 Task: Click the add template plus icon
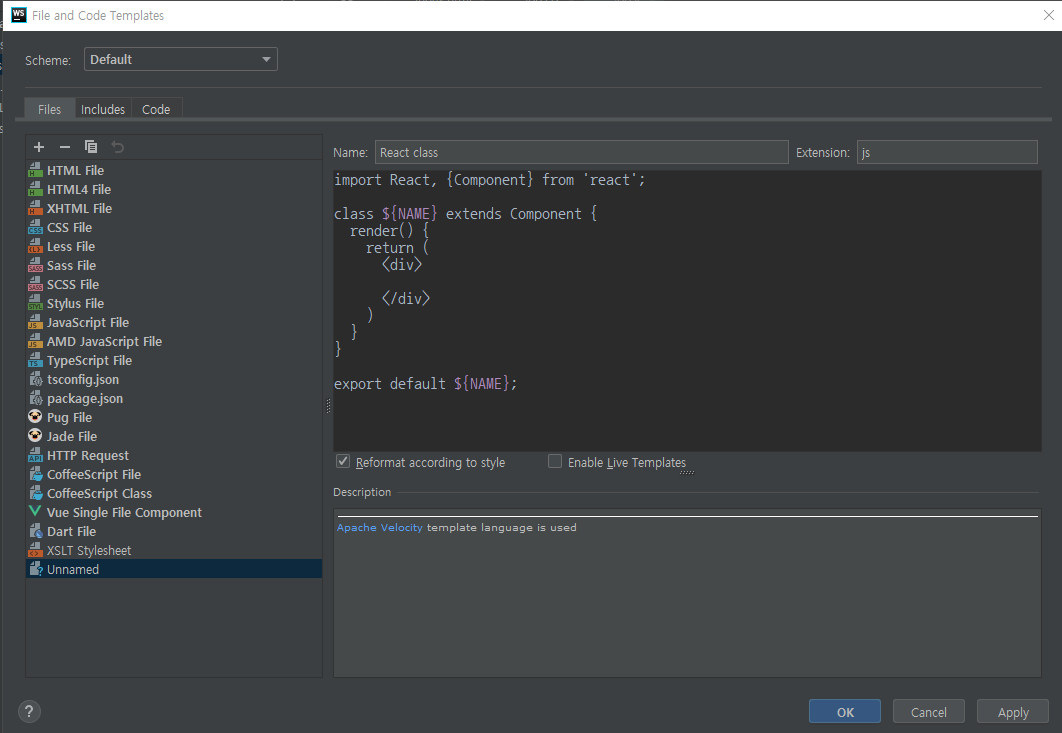[39, 147]
